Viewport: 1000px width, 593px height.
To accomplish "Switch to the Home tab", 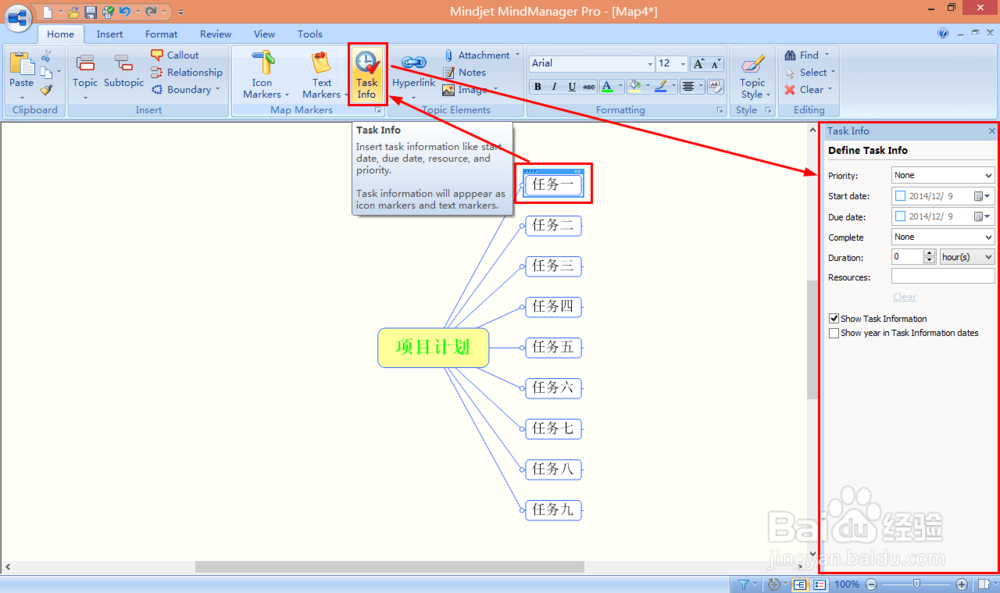I will [x=60, y=34].
